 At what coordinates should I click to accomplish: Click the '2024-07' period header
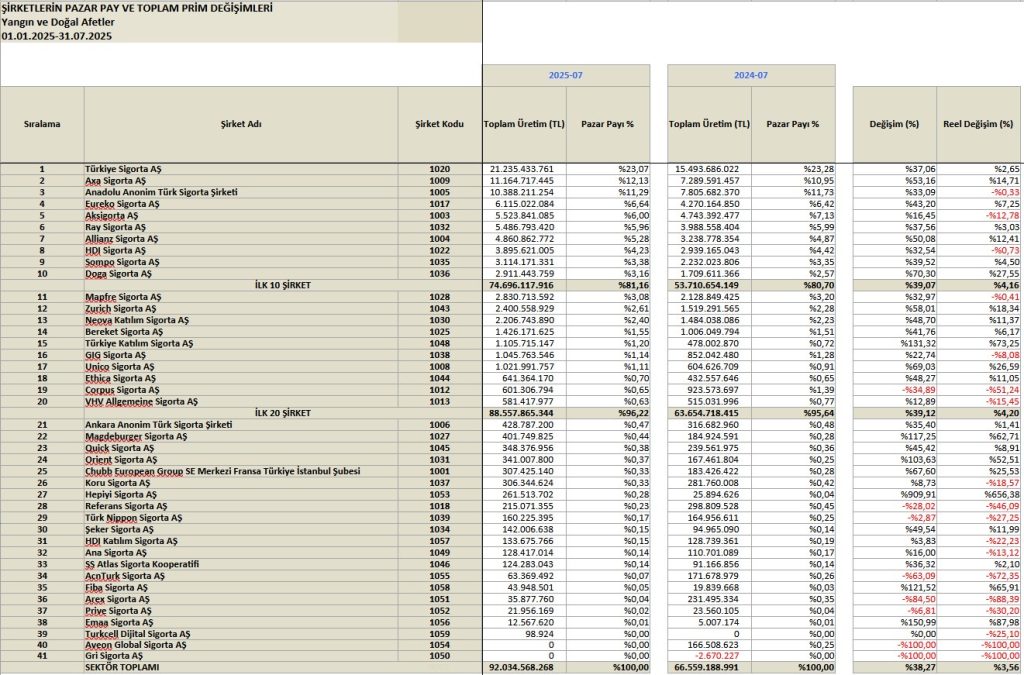[751, 75]
